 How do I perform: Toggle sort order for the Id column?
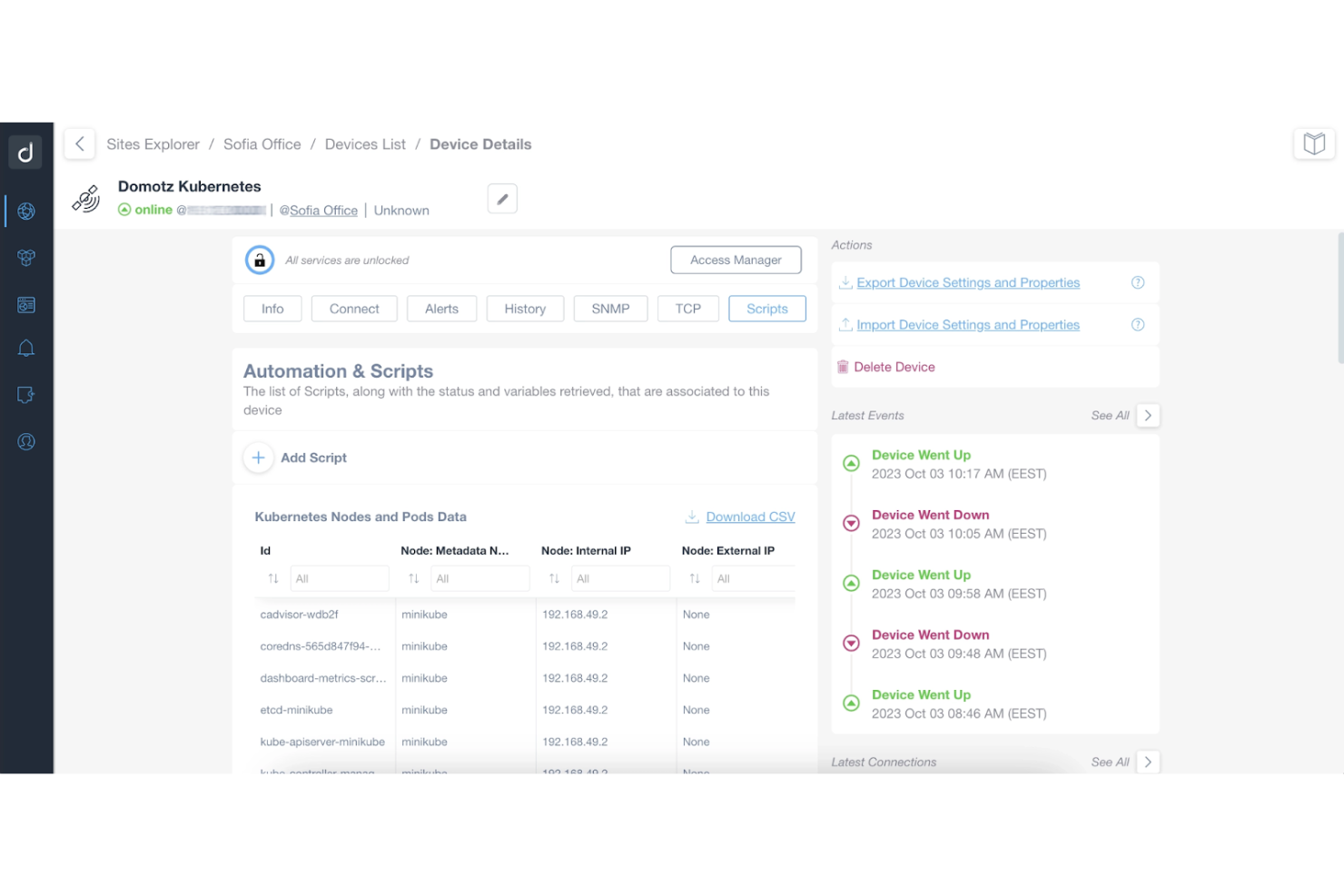273,579
